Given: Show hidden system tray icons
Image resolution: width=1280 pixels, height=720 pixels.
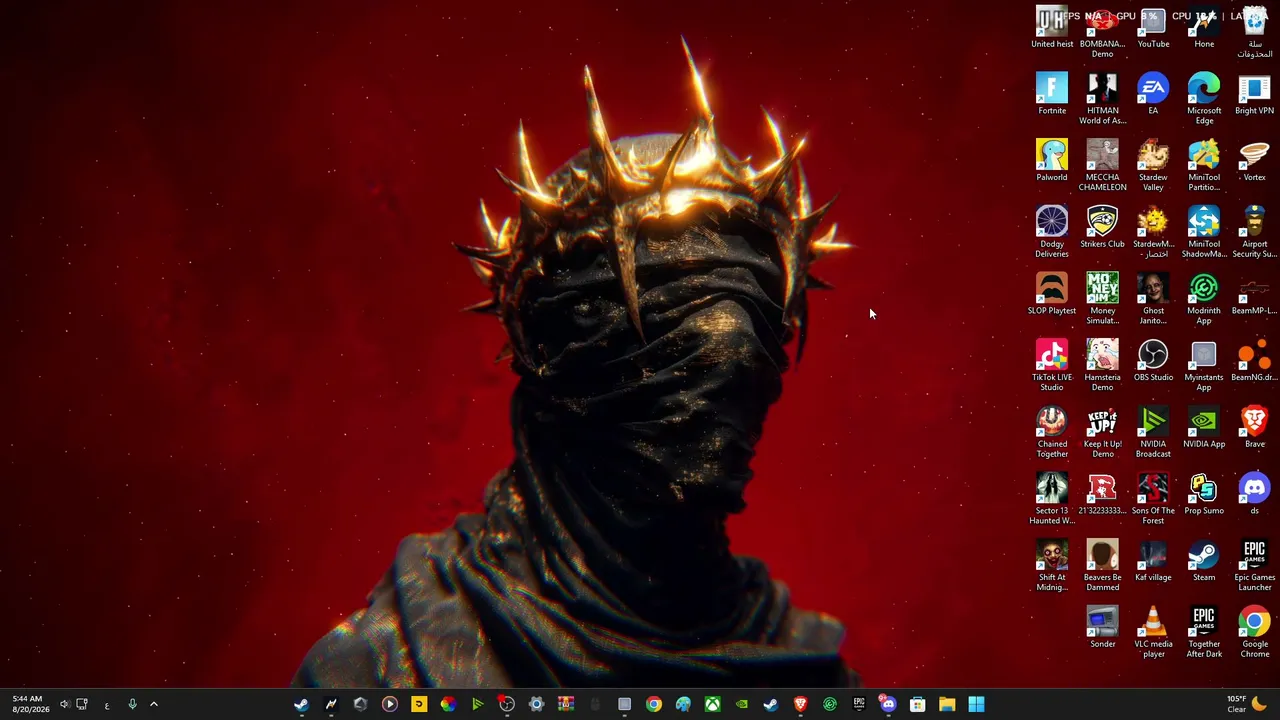Looking at the screenshot, I should (x=154, y=705).
